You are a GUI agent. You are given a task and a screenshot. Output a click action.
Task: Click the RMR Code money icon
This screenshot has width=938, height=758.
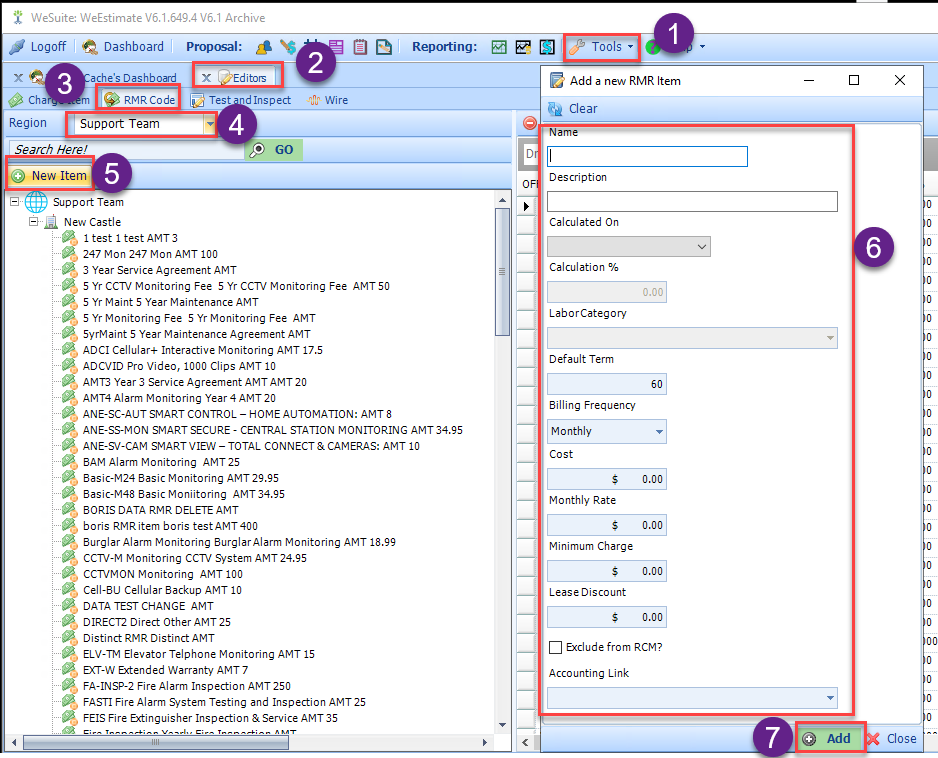[x=112, y=99]
